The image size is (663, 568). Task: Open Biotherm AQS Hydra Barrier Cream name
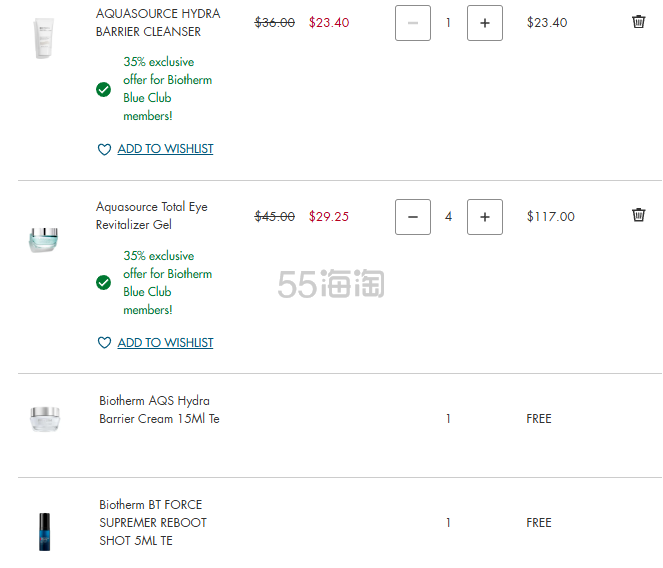(159, 409)
